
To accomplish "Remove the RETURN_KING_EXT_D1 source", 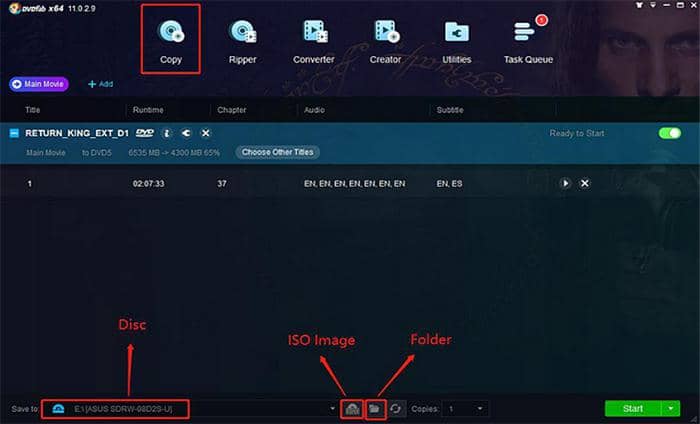I will click(x=205, y=133).
